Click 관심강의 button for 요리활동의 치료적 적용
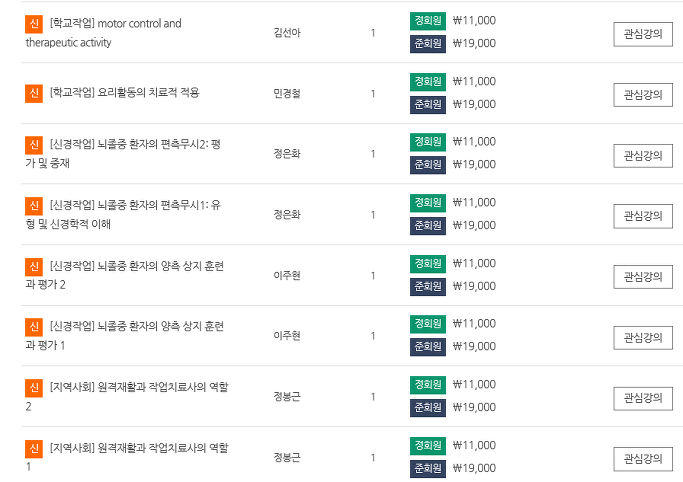This screenshot has height=482, width=683. point(643,95)
